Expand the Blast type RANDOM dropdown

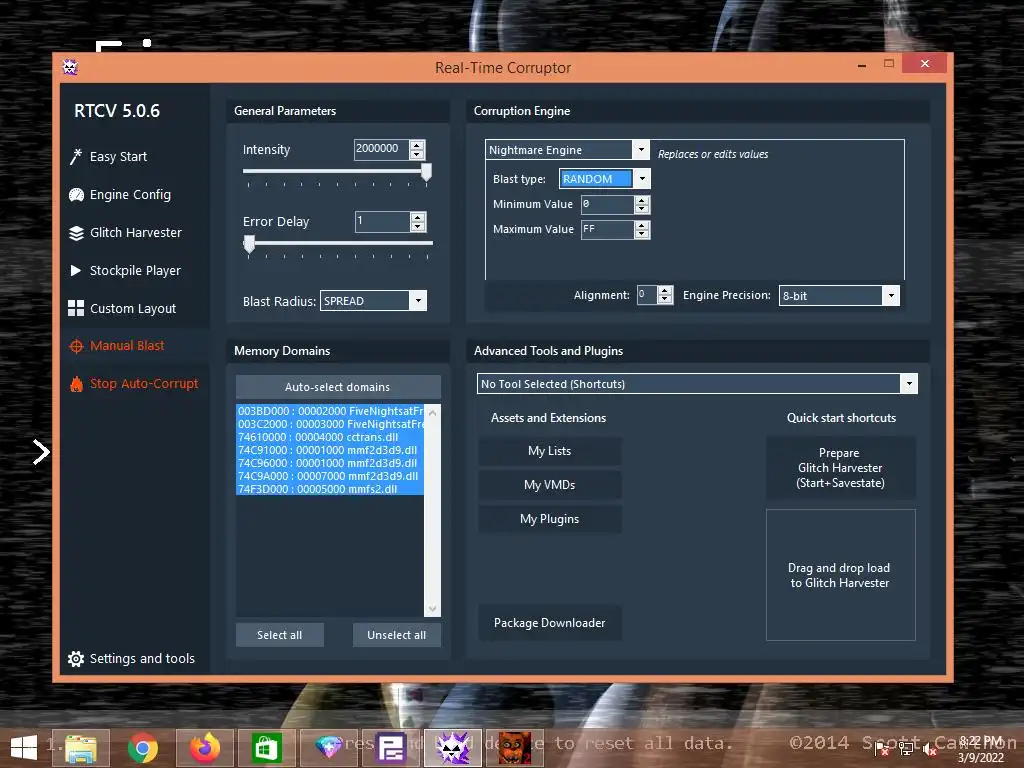click(642, 178)
